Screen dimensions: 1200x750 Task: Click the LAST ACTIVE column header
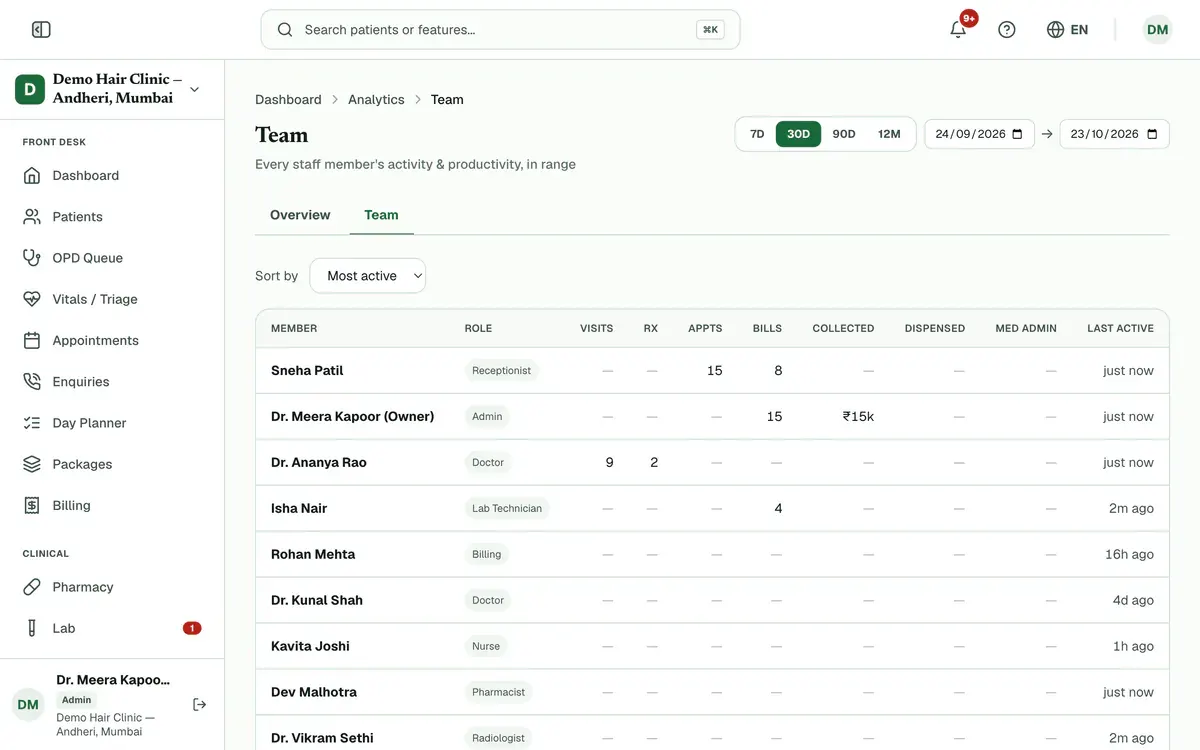pos(1120,328)
